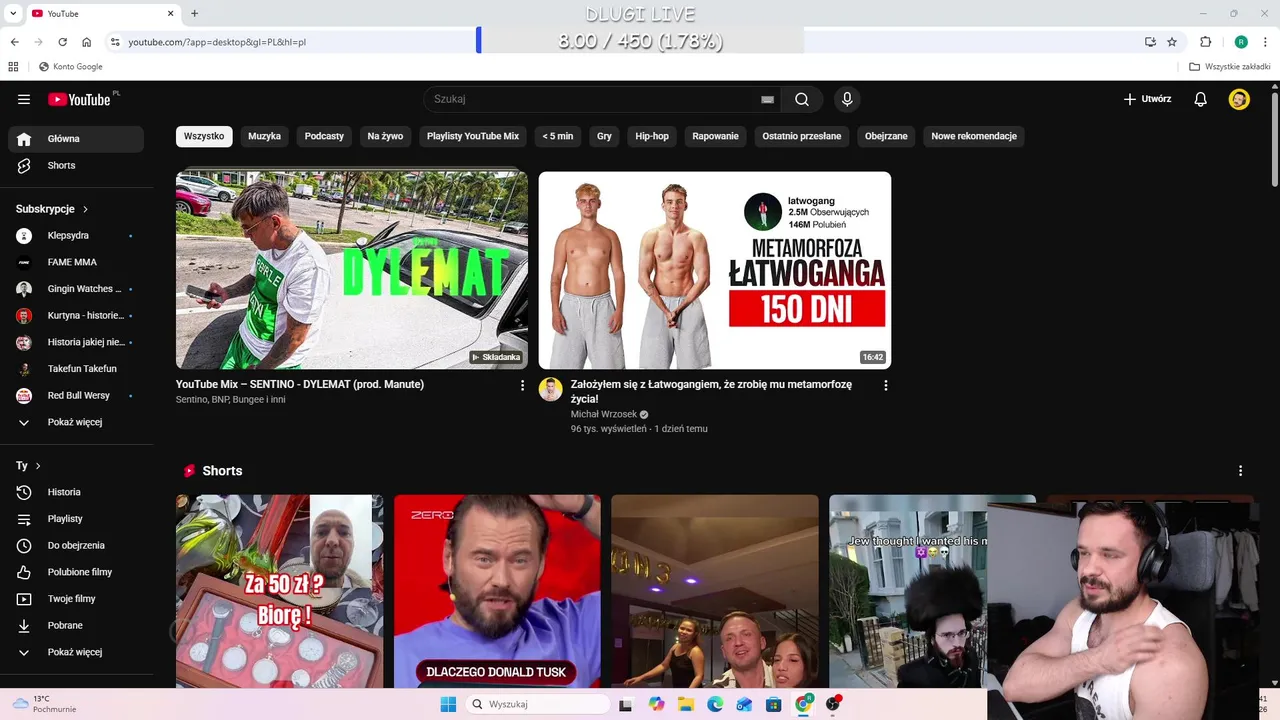Reload the page in browser toolbar
1280x720 pixels.
[x=62, y=42]
